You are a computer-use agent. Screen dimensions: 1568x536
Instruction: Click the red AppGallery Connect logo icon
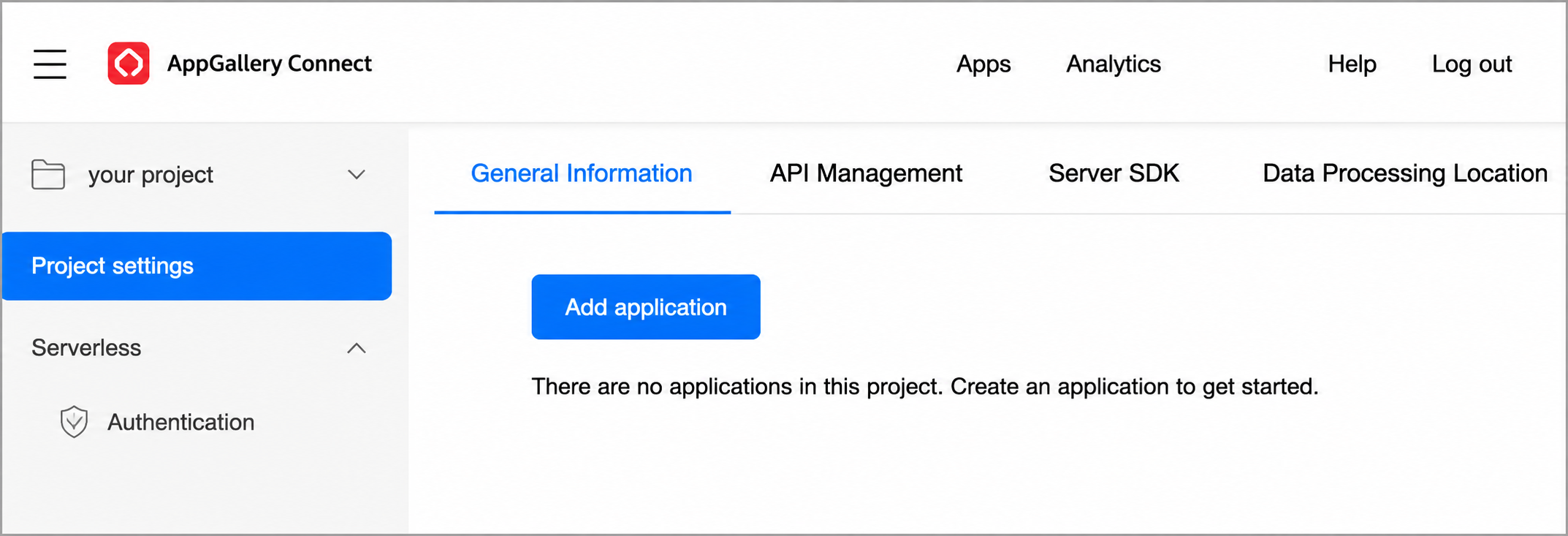(129, 64)
